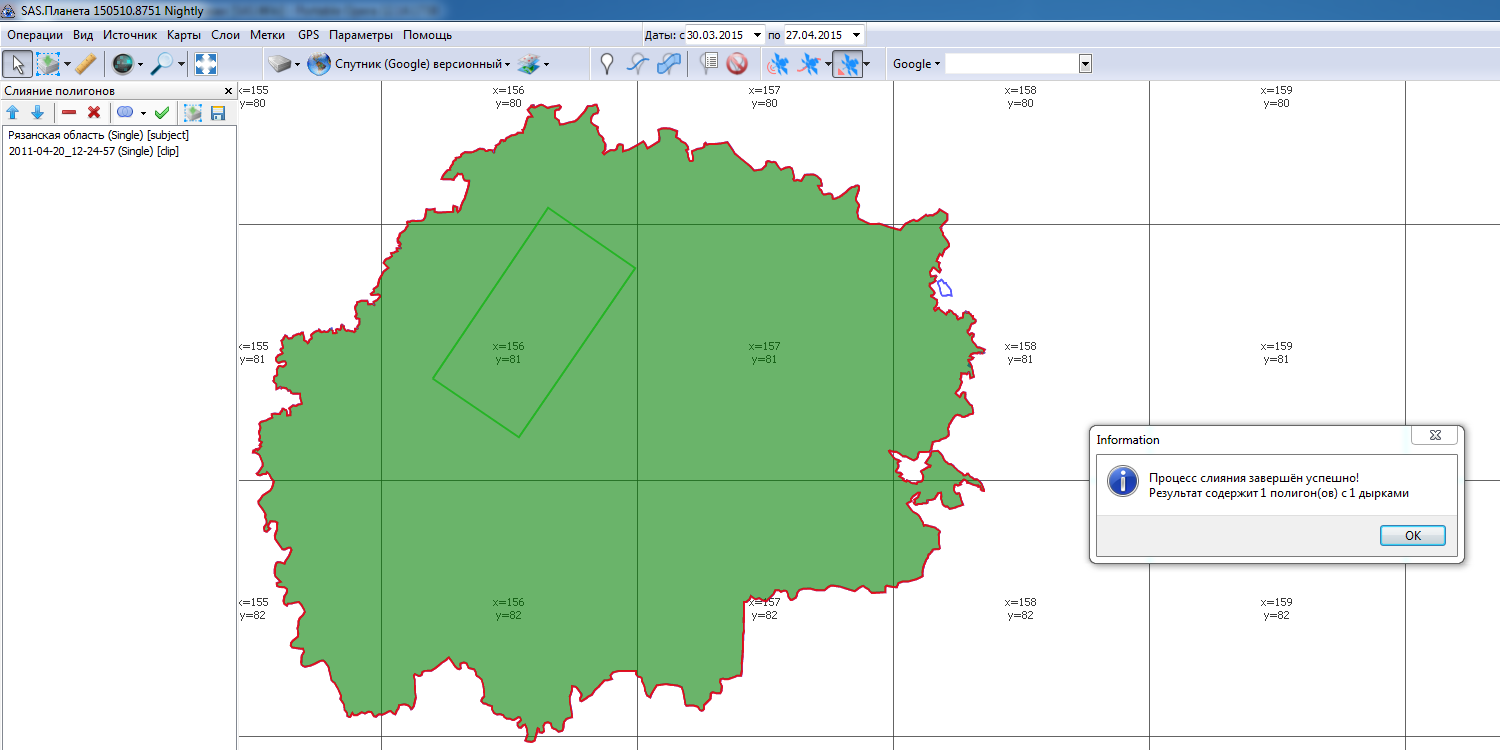Open the start date dropdown 30.03.2015
This screenshot has height=750, width=1500.
pyautogui.click(x=757, y=35)
